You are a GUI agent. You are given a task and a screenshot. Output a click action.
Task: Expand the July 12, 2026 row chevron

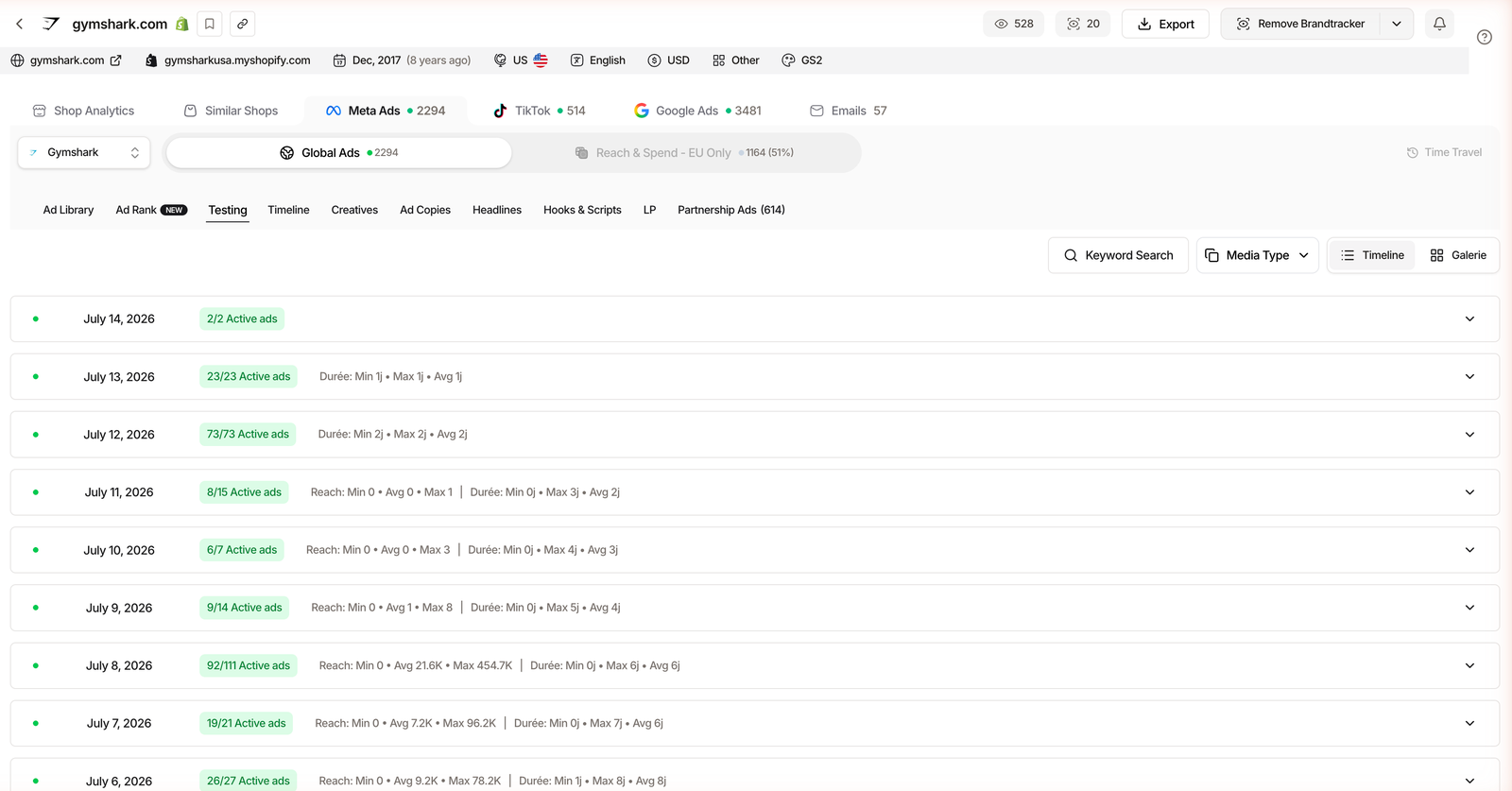coord(1469,435)
